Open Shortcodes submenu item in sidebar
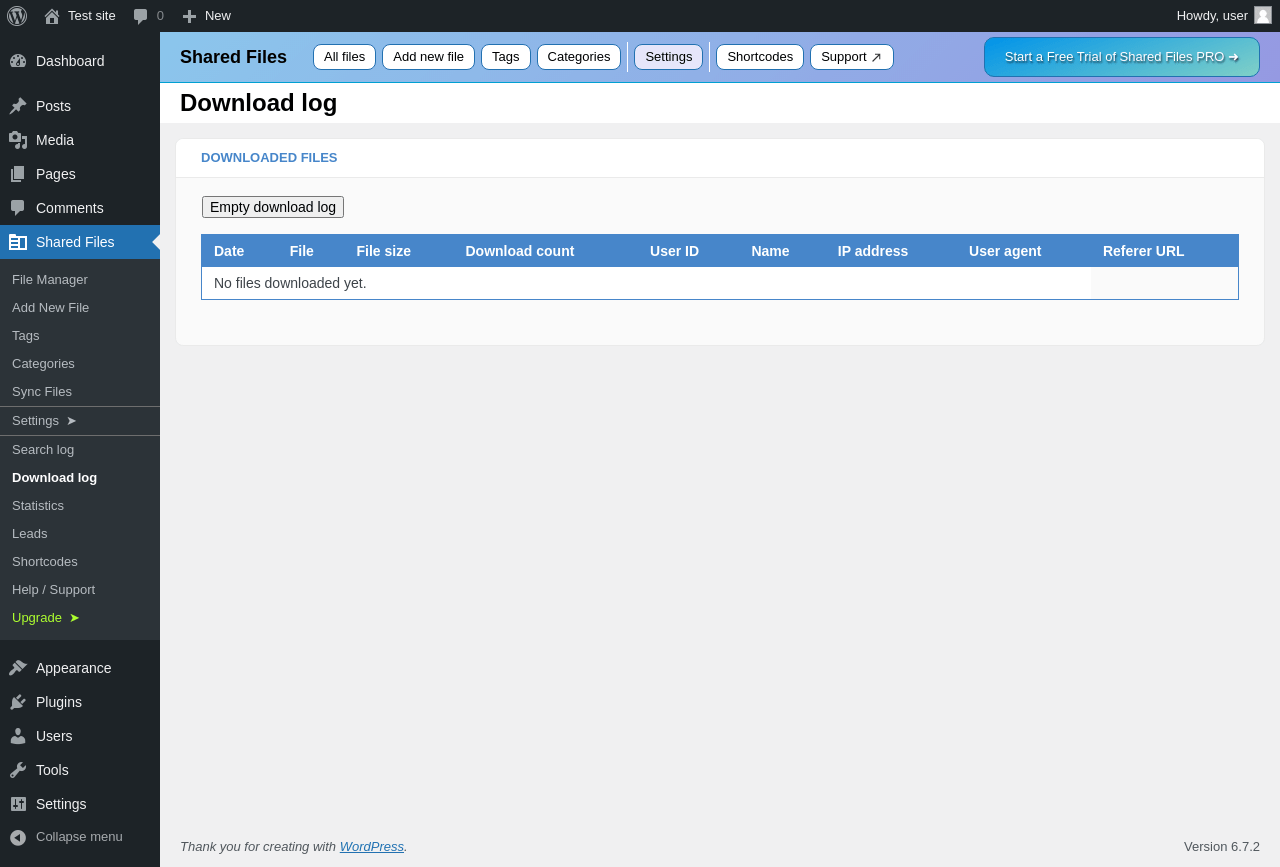This screenshot has height=867, width=1280. pos(45,562)
